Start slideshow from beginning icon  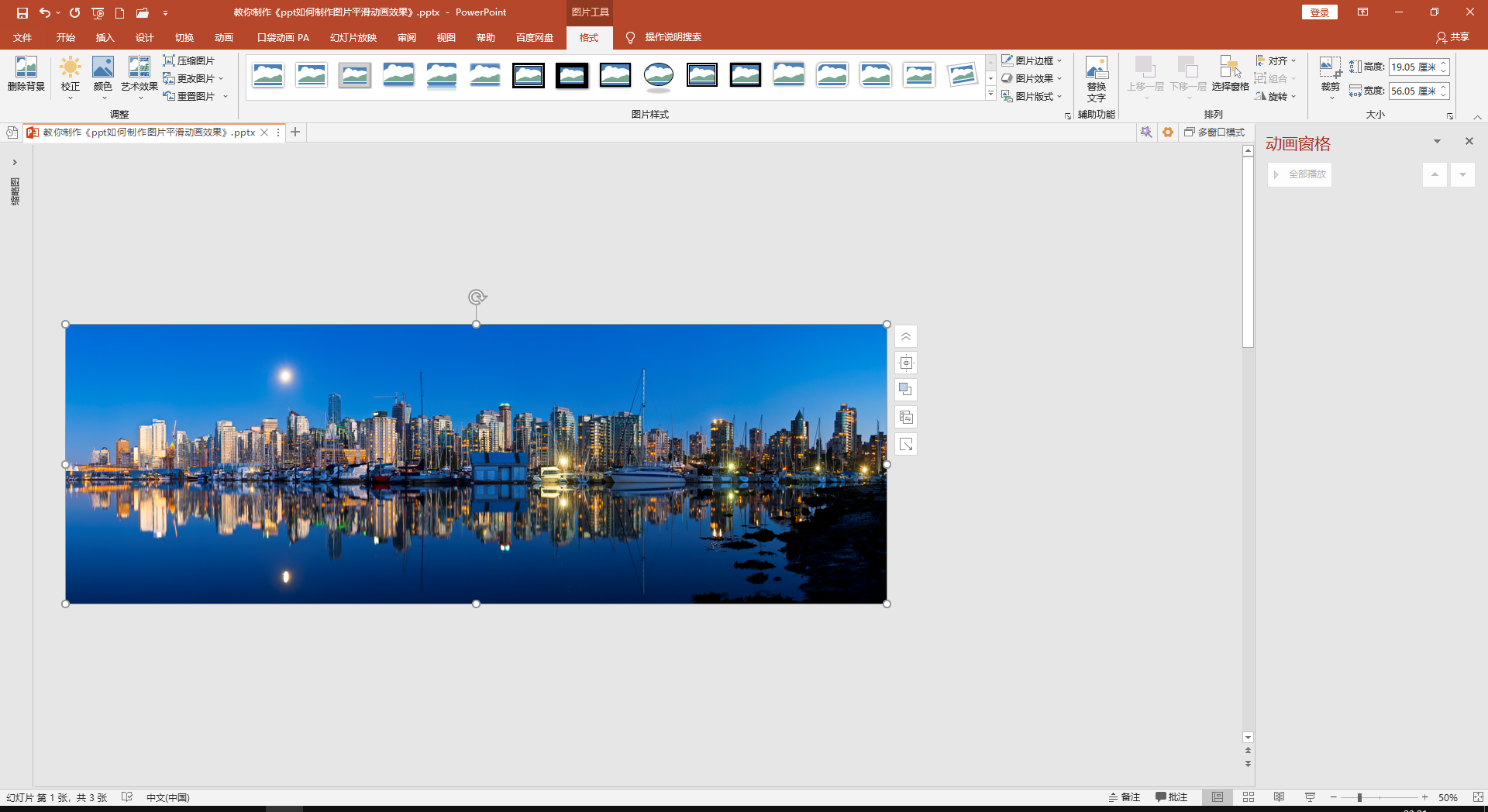point(98,12)
